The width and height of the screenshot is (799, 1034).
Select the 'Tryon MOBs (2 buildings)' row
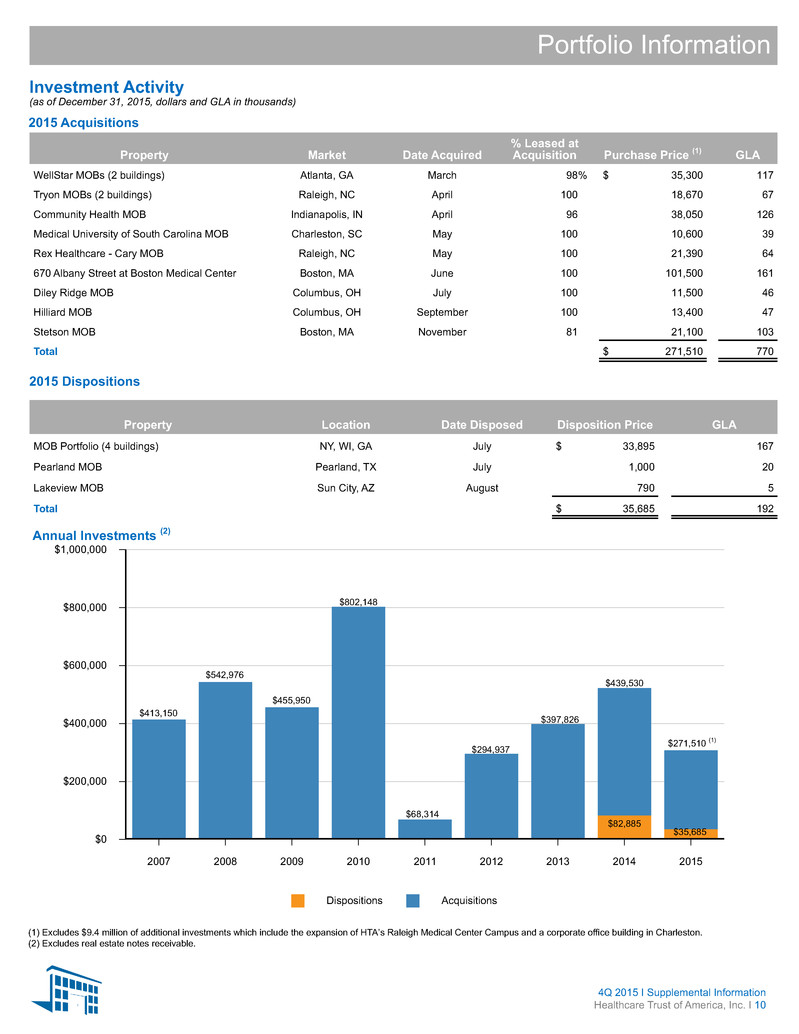403,195
